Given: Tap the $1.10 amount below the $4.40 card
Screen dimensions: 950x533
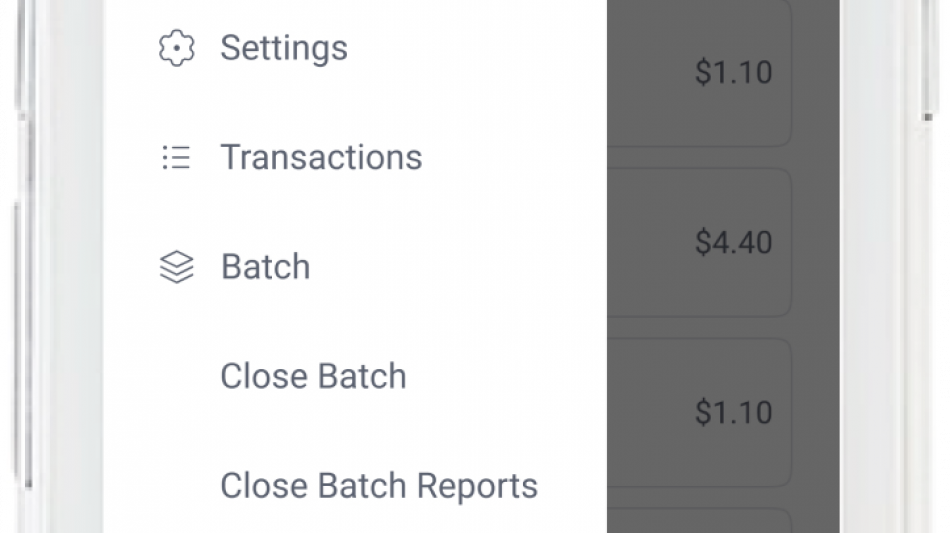Looking at the screenshot, I should click(x=733, y=412).
